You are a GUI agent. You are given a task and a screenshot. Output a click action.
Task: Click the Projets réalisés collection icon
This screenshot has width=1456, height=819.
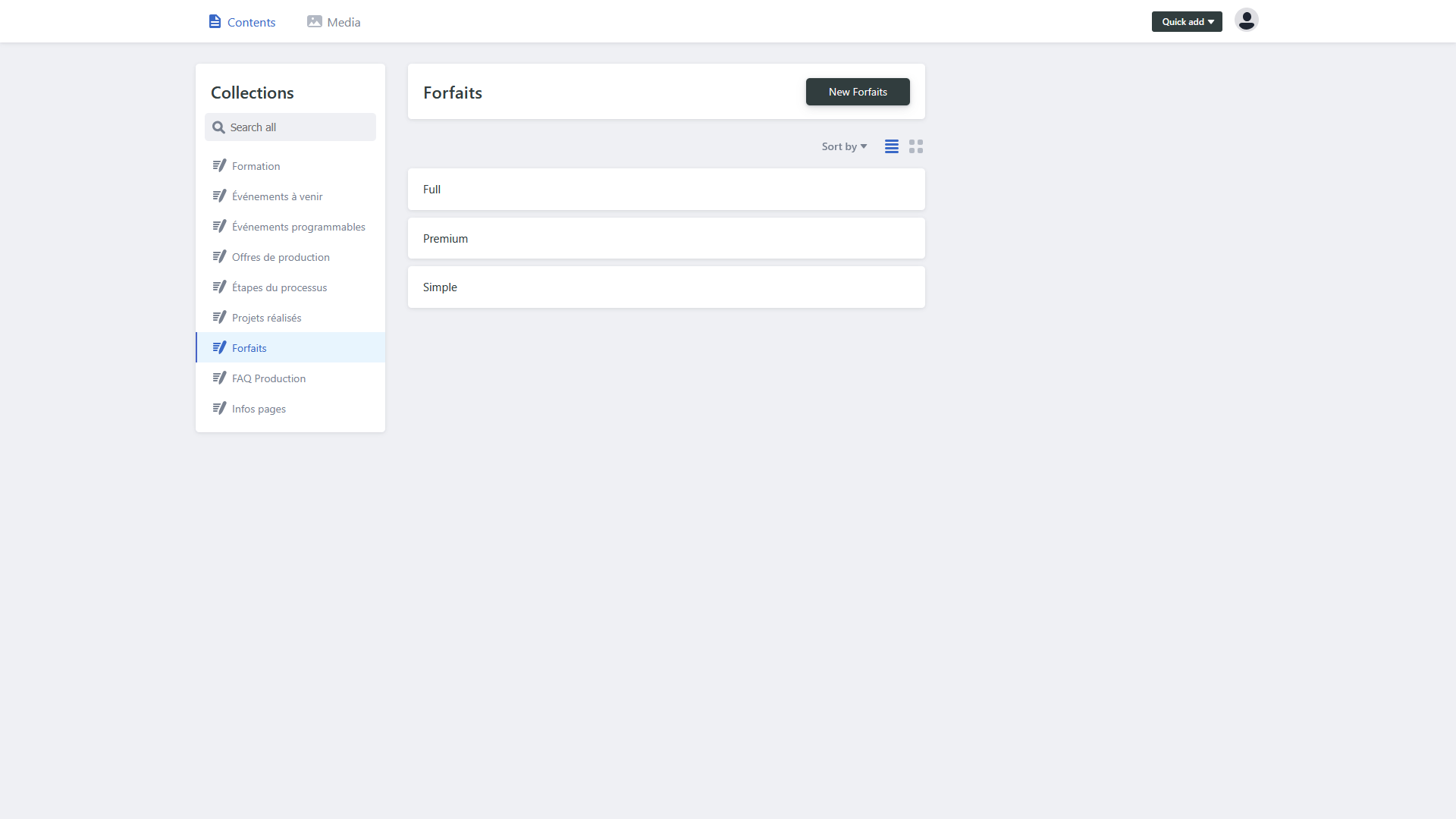219,318
